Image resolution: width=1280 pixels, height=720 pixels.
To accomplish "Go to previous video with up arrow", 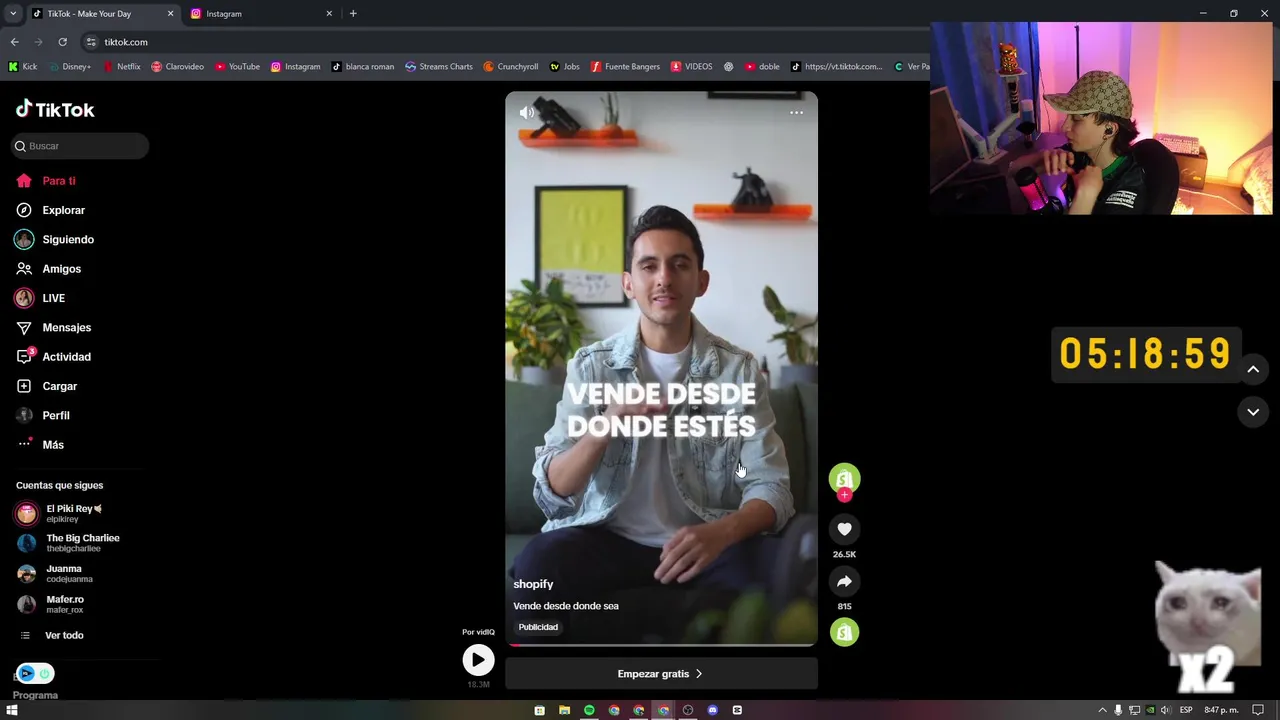I will [1253, 369].
